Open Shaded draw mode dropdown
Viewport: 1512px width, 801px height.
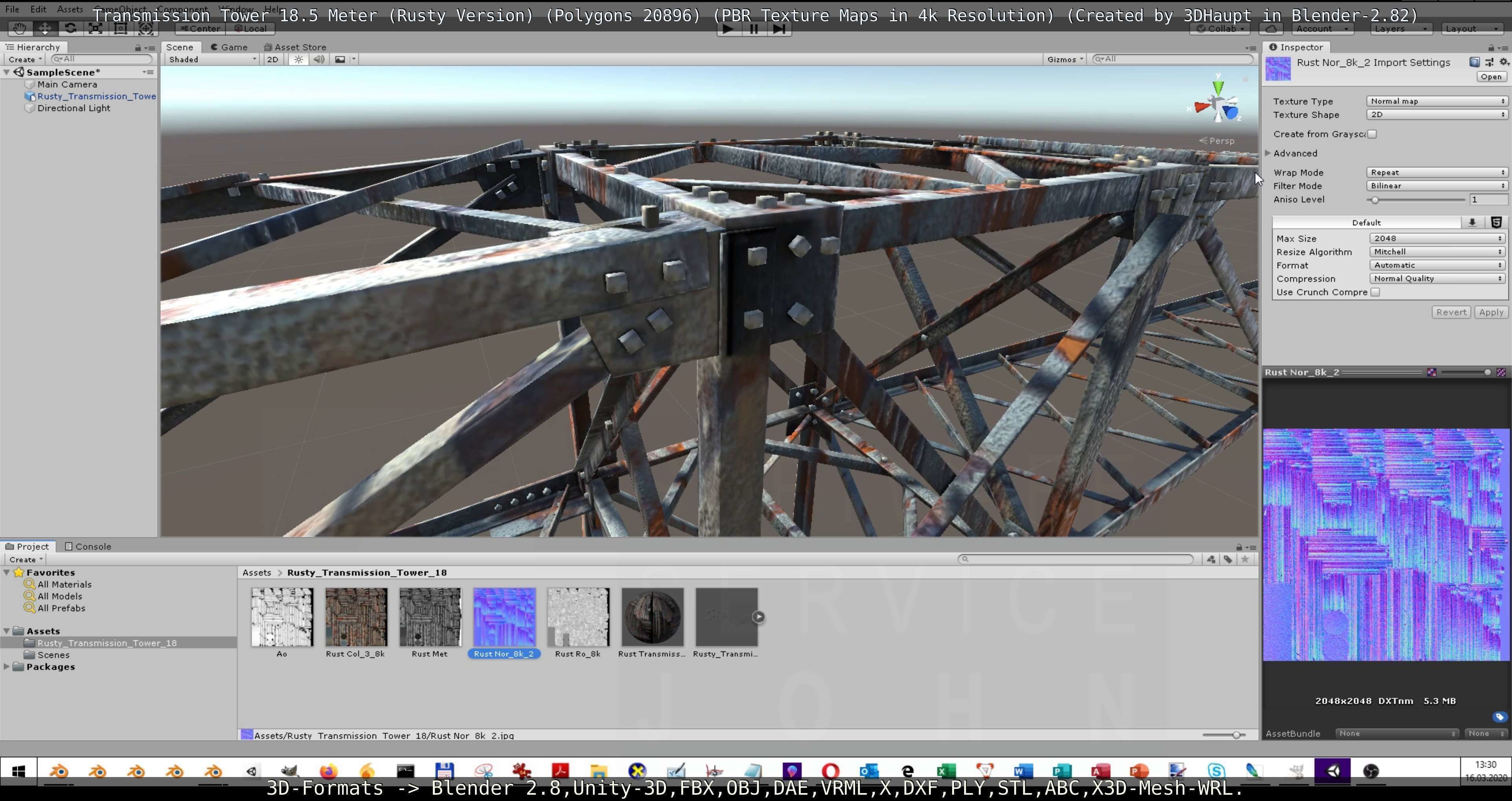click(212, 59)
